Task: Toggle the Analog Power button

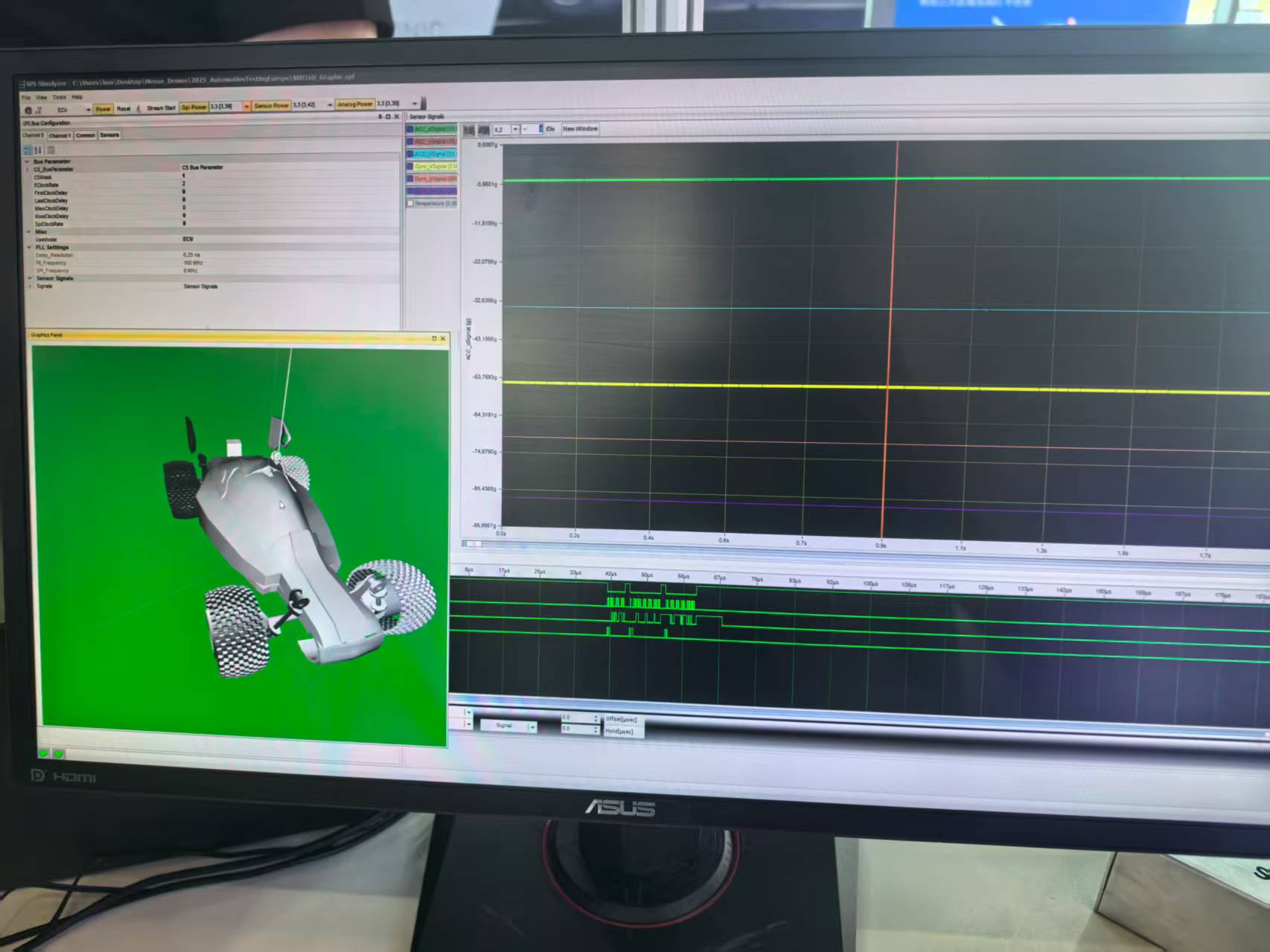Action: tap(355, 104)
